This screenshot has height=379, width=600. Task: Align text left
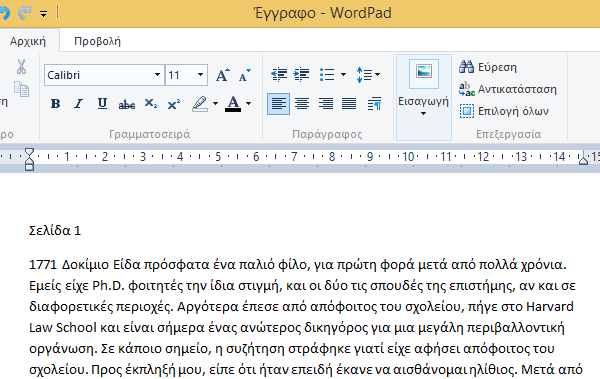coord(278,104)
